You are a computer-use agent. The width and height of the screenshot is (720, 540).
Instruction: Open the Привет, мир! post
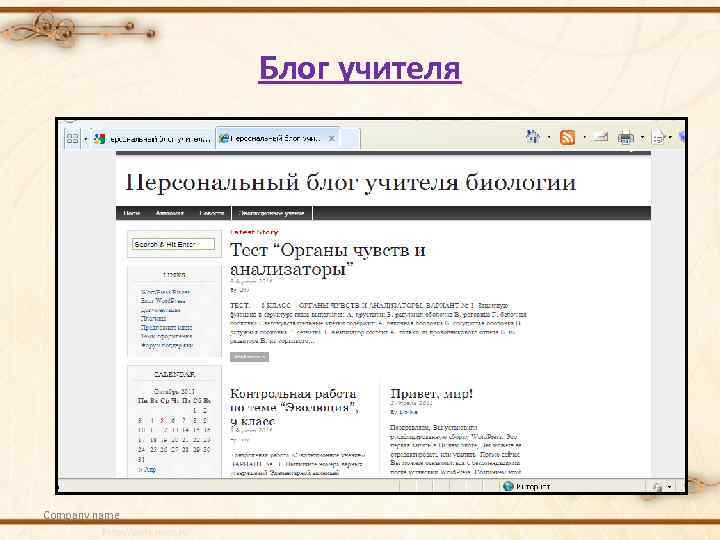tap(431, 394)
